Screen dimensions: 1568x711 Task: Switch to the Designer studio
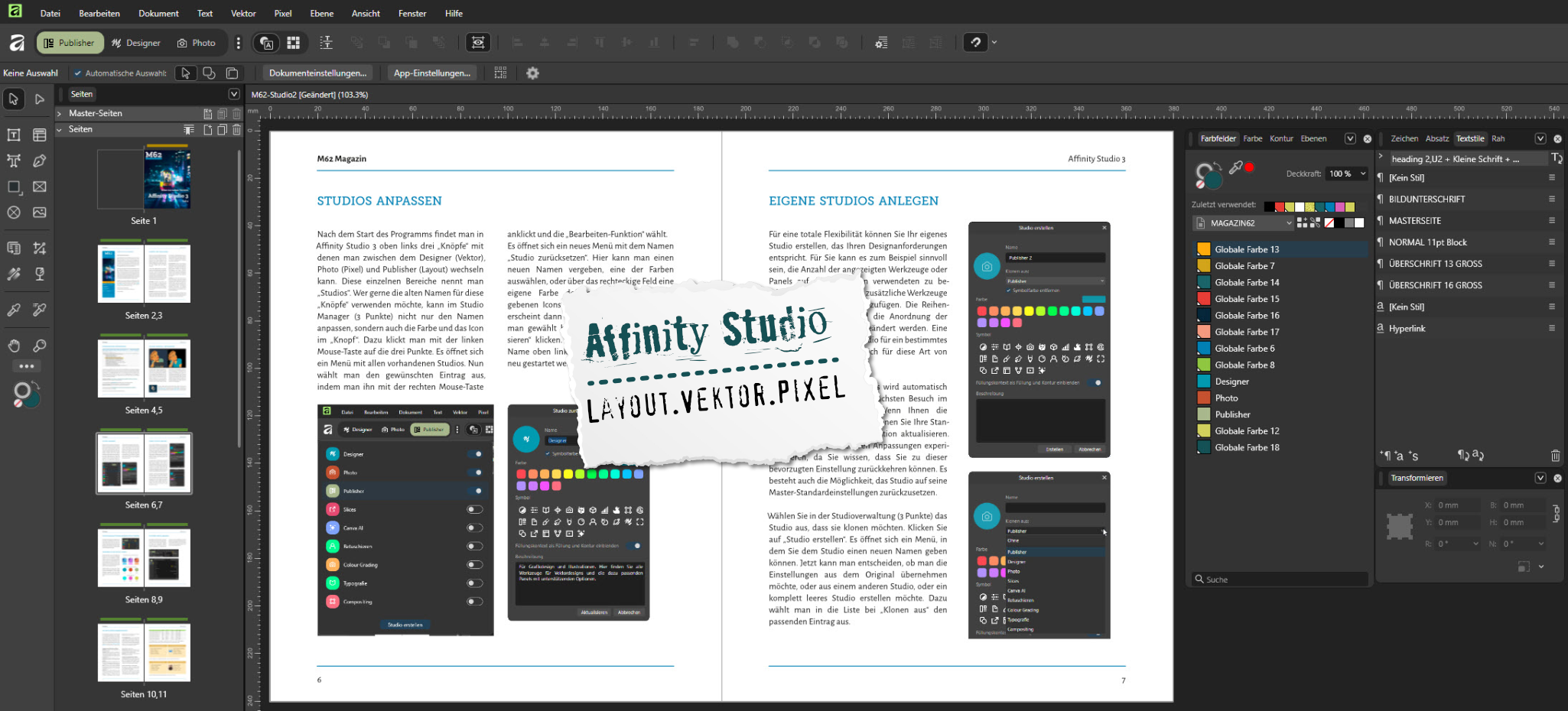(x=136, y=43)
